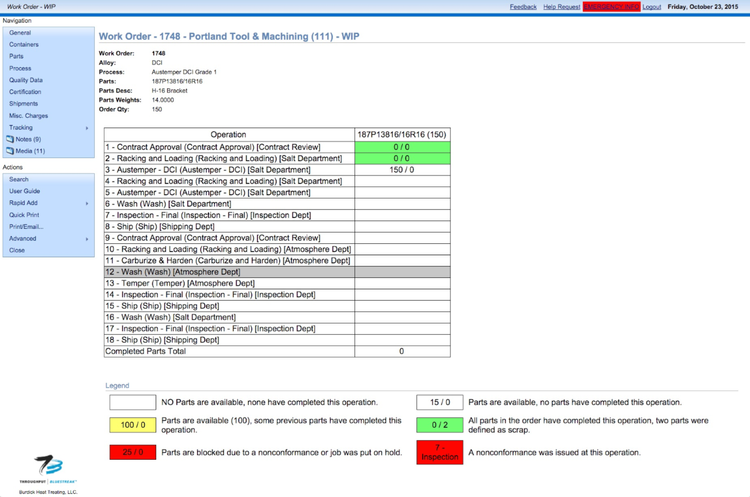Select row 4 - Racking and Loading
The width and height of the screenshot is (750, 497).
229,181
